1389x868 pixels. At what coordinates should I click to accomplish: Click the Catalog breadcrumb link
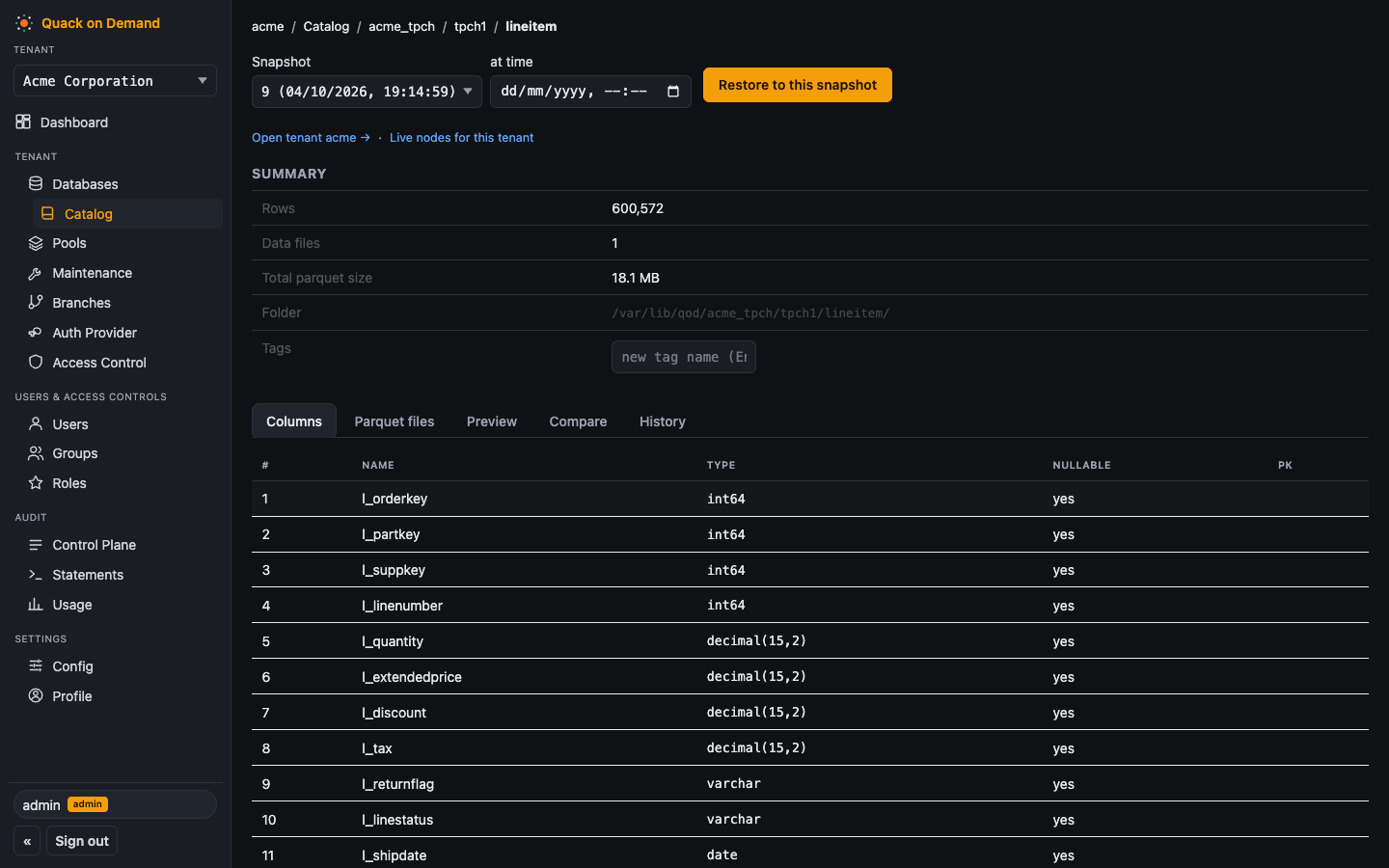click(x=326, y=26)
